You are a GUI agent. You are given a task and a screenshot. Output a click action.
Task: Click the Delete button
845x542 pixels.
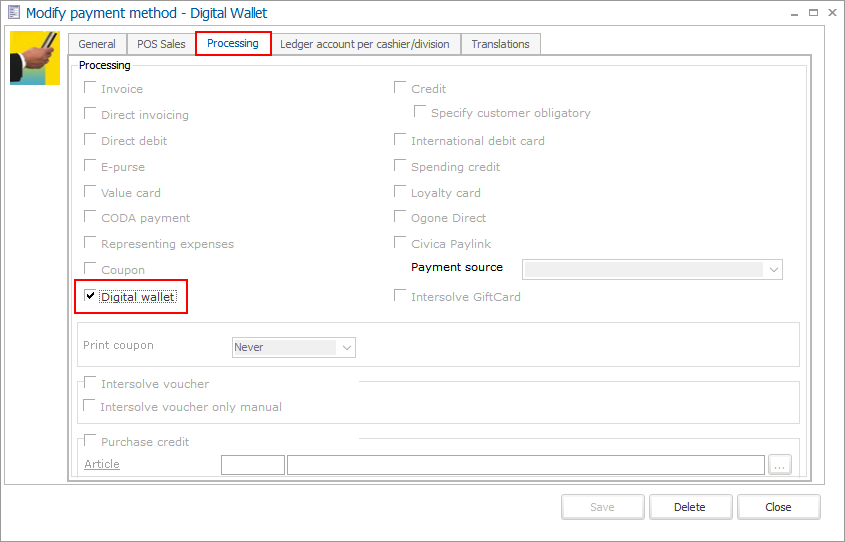tap(689, 507)
